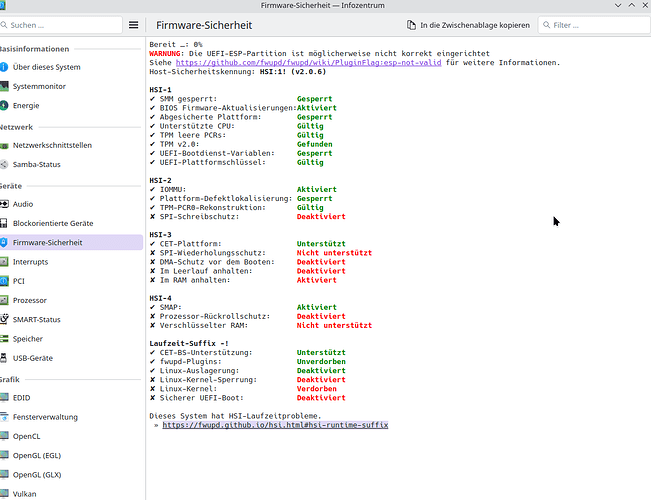Click the Netzwerkschnittstellen icon
This screenshot has width=651, height=500.
point(4,145)
